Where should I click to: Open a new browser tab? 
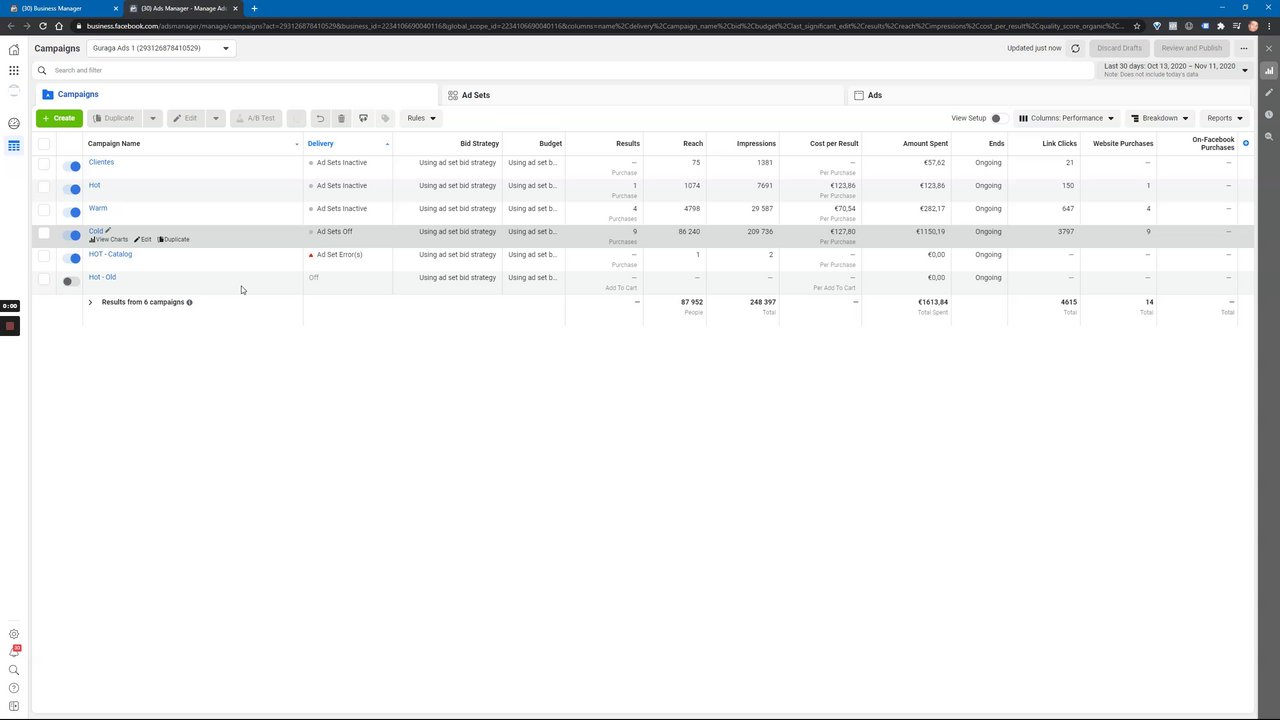pyautogui.click(x=254, y=8)
